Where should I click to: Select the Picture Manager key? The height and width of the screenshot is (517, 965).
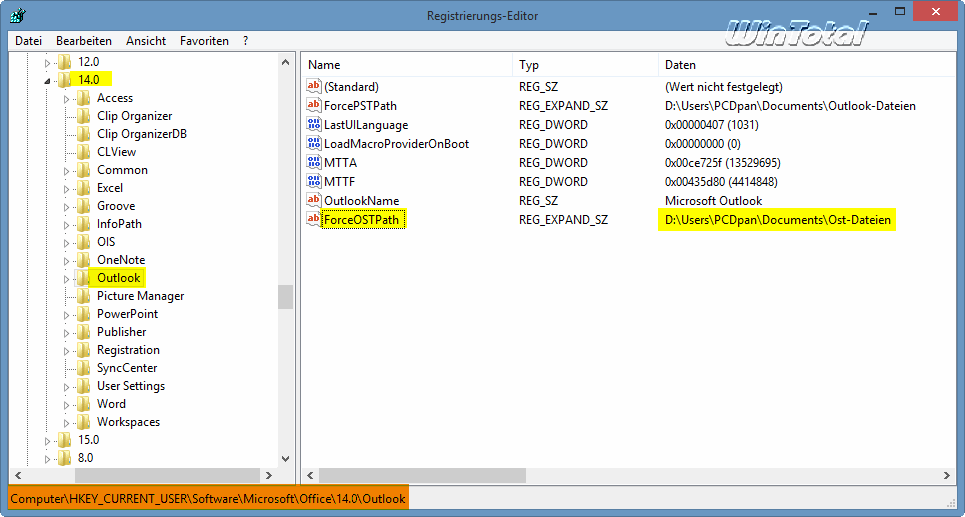coord(140,296)
